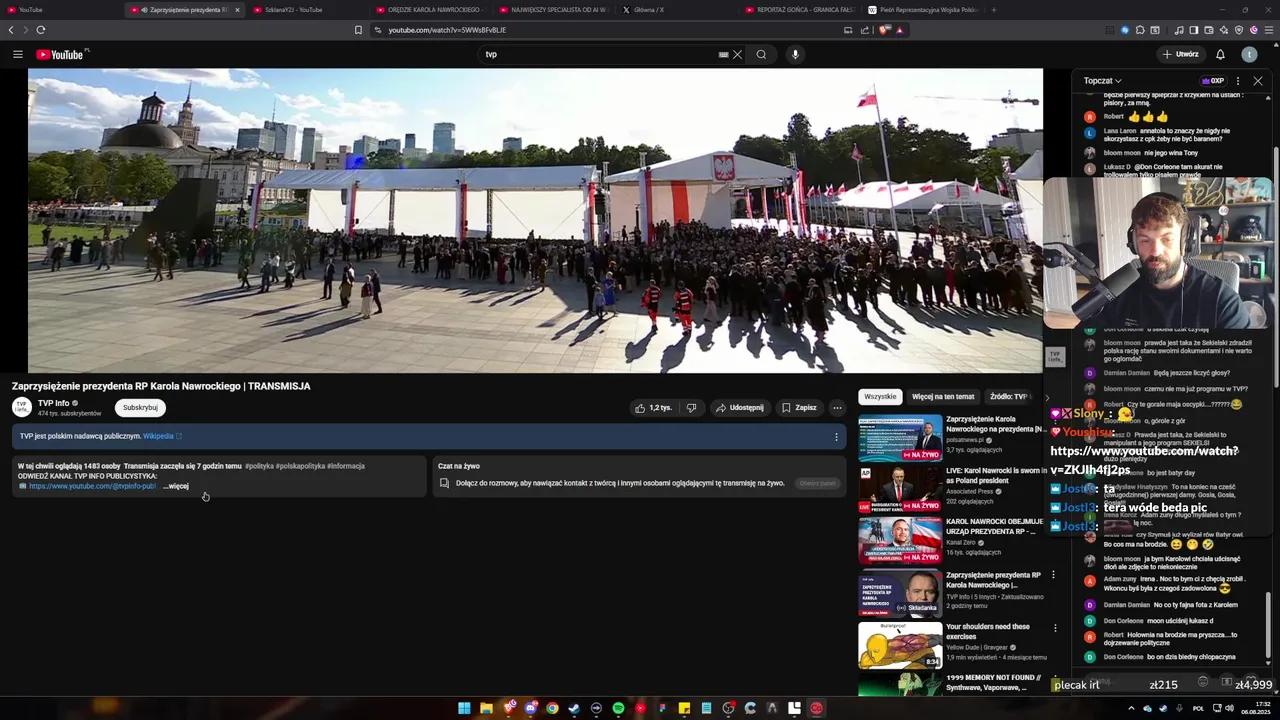Start voice search with microphone icon
Screen dimensions: 1280x720
tap(795, 54)
